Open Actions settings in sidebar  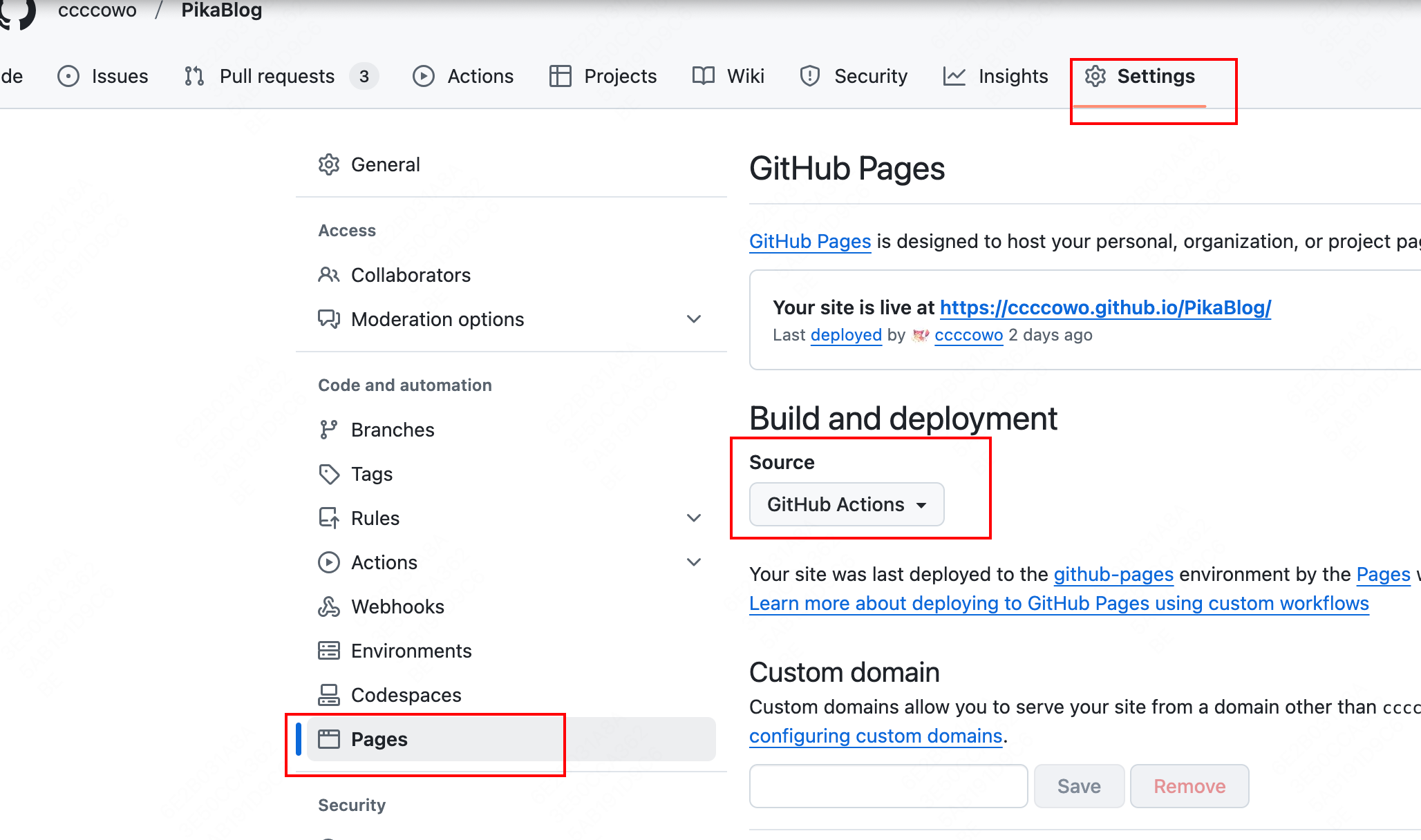(x=511, y=562)
